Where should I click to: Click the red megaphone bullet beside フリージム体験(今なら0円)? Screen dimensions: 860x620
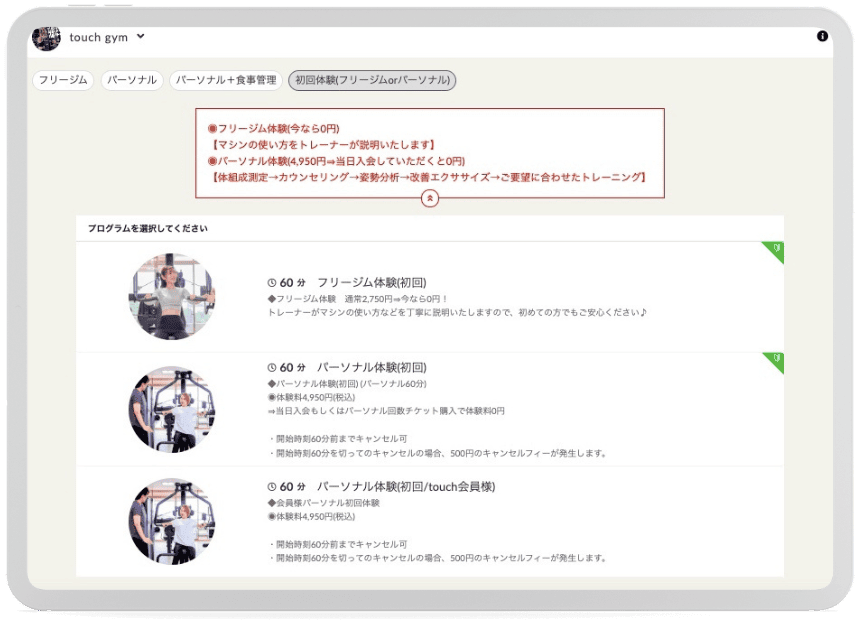point(212,126)
